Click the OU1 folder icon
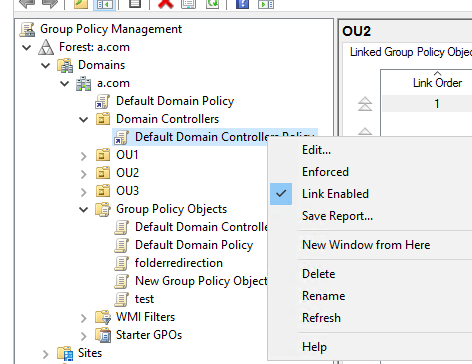The height and width of the screenshot is (364, 472). (x=103, y=155)
